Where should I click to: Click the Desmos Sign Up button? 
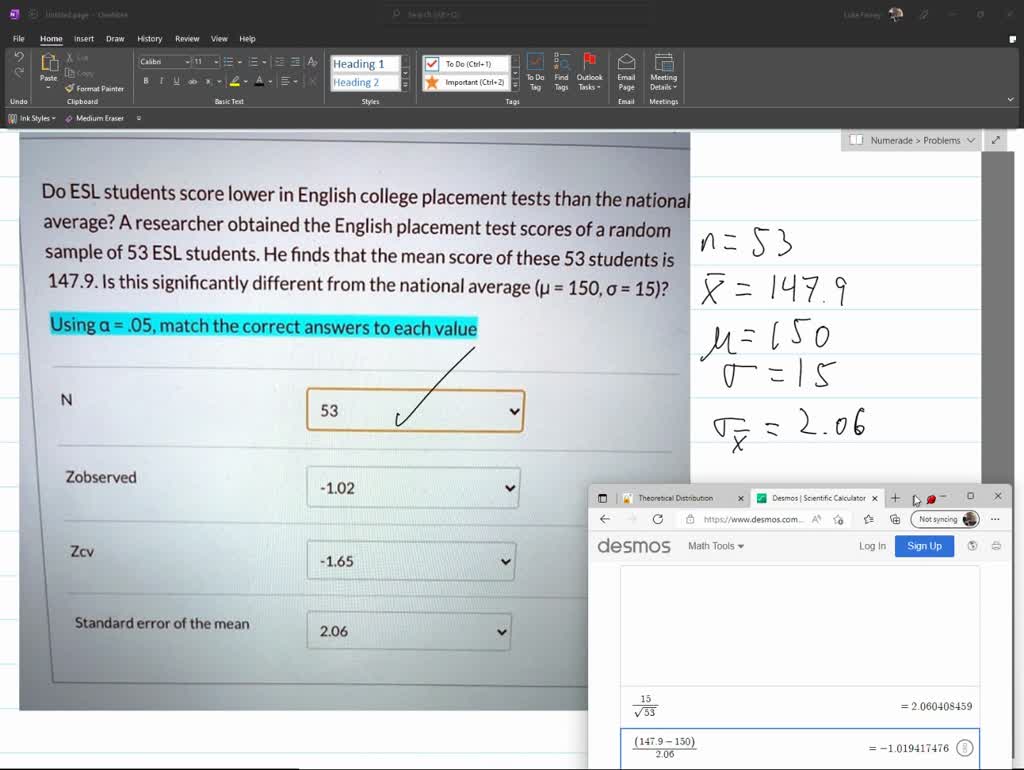(x=924, y=546)
